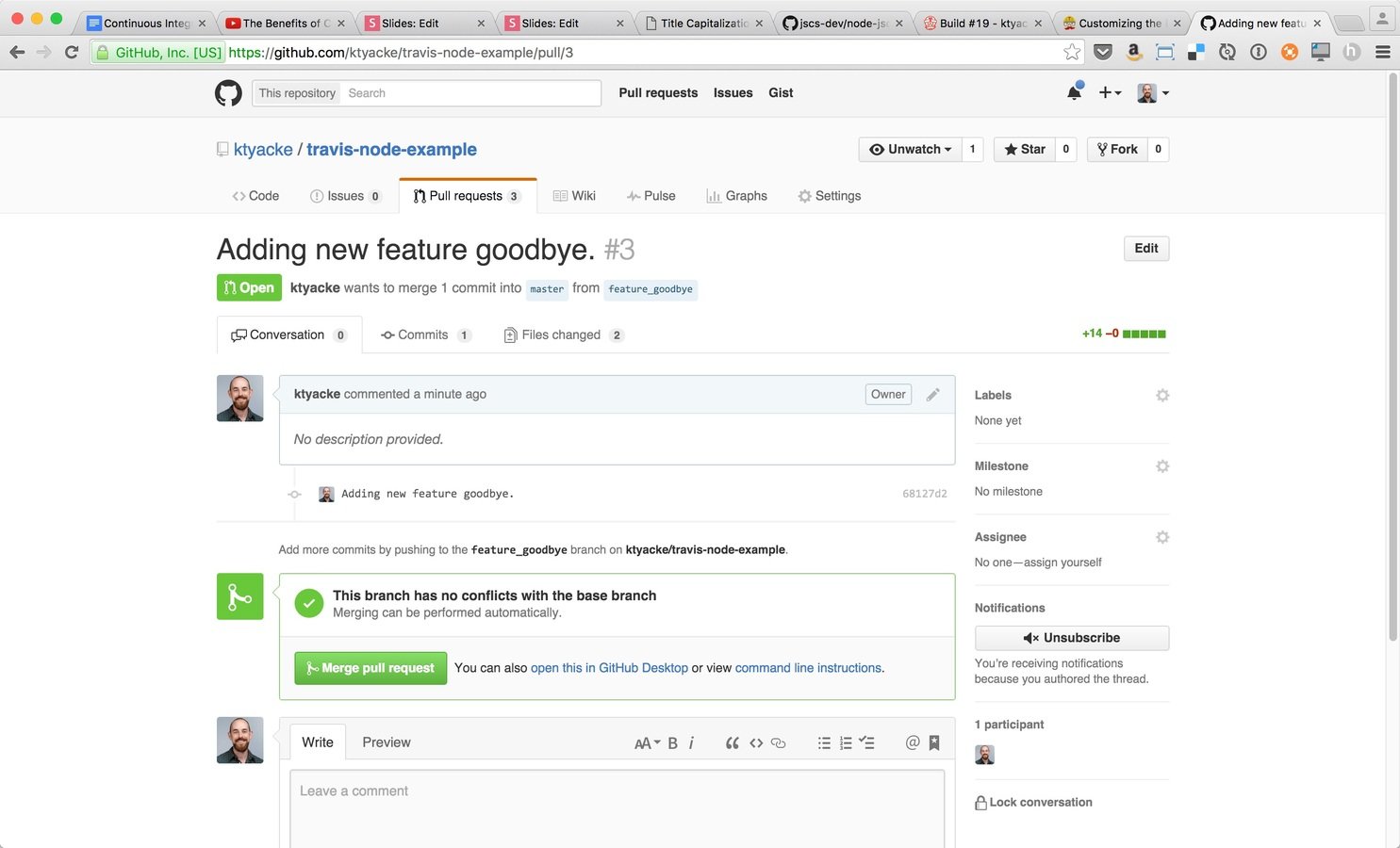Open the Code tab

tap(255, 196)
